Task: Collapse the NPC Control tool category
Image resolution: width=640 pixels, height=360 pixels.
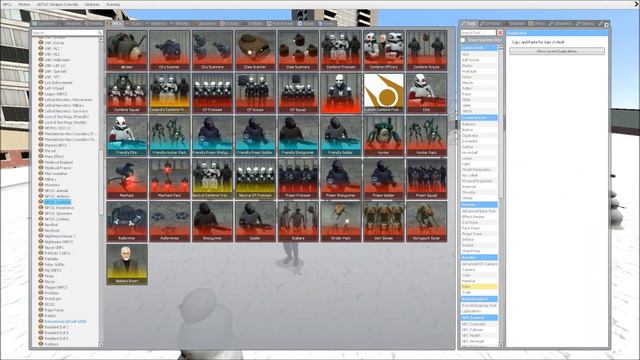Action: pyautogui.click(x=479, y=318)
